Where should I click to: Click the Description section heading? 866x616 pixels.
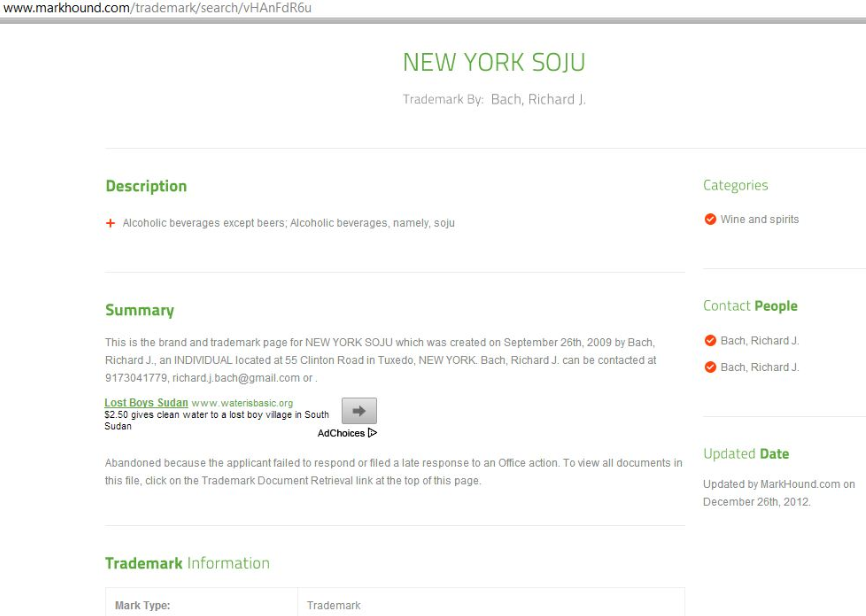[146, 186]
